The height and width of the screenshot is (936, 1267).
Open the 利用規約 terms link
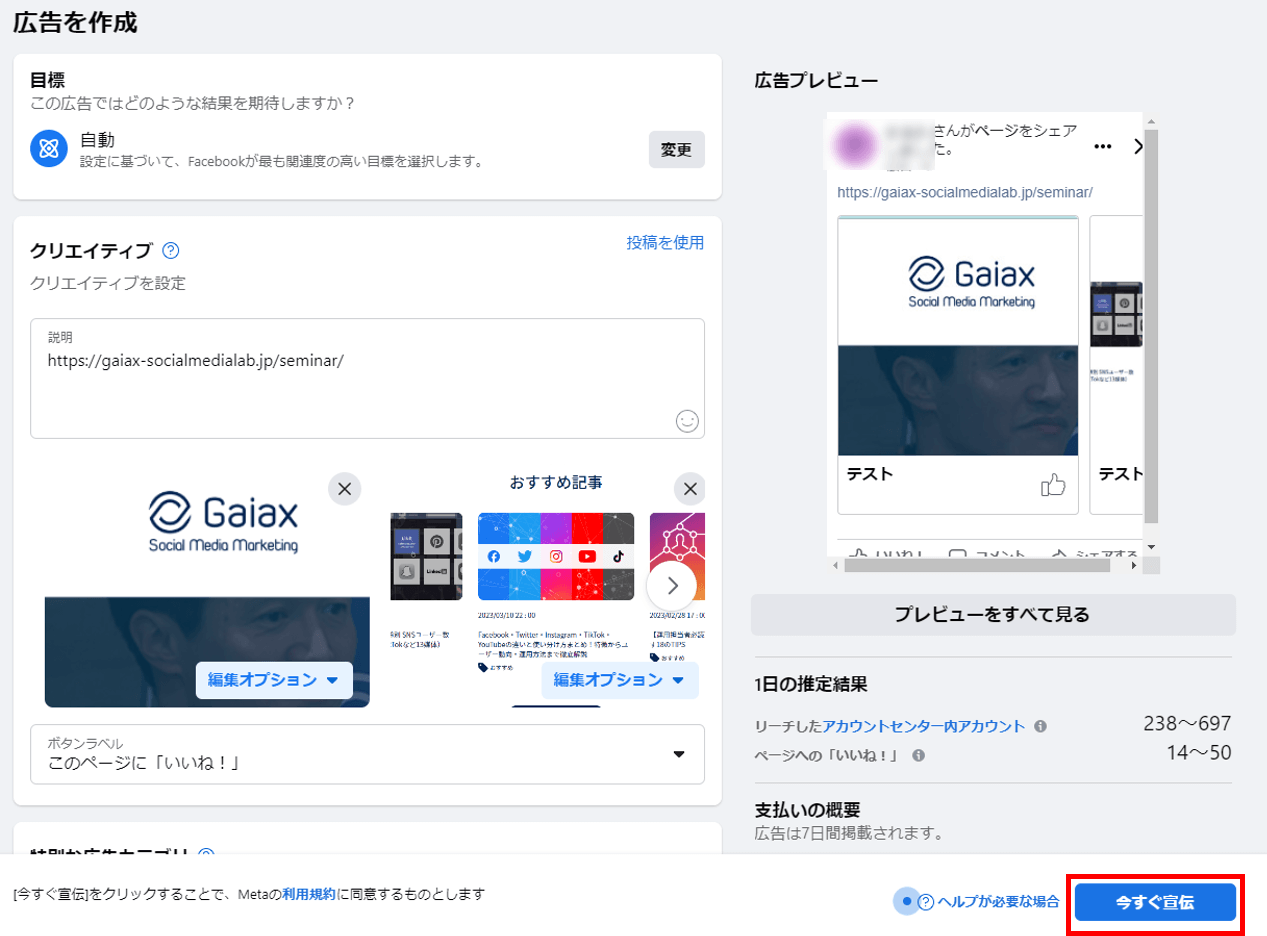(x=309, y=894)
